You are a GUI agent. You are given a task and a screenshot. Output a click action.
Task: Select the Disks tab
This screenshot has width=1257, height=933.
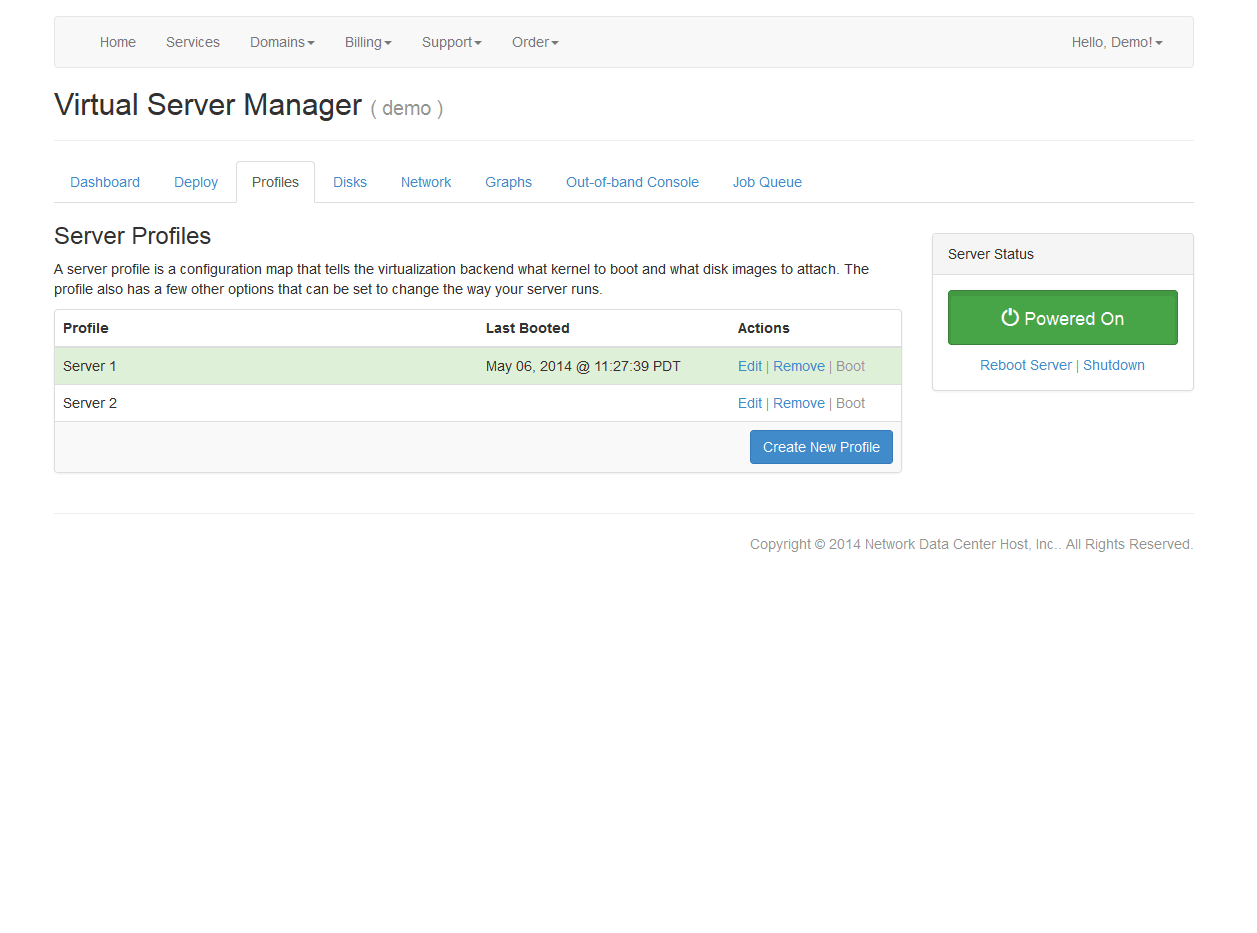click(350, 182)
